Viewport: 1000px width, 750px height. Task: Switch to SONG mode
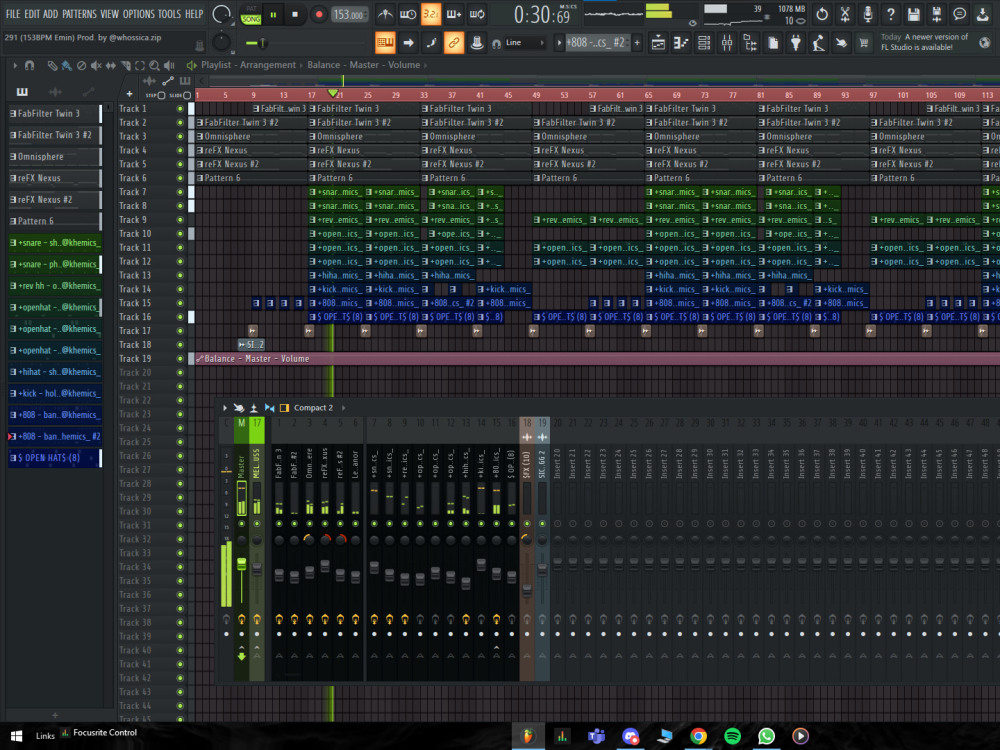(251, 19)
